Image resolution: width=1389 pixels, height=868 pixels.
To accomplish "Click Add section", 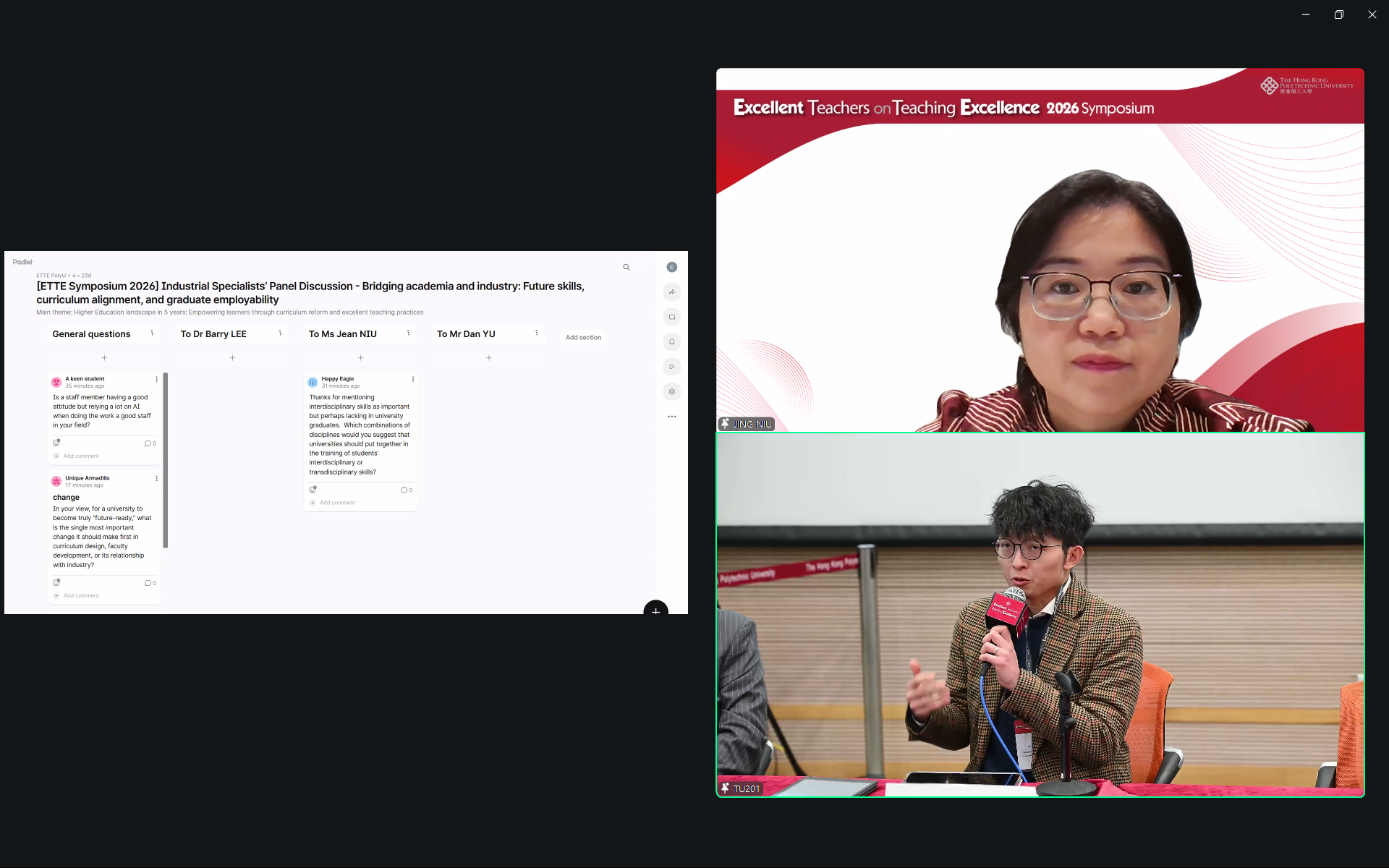I will [x=583, y=338].
